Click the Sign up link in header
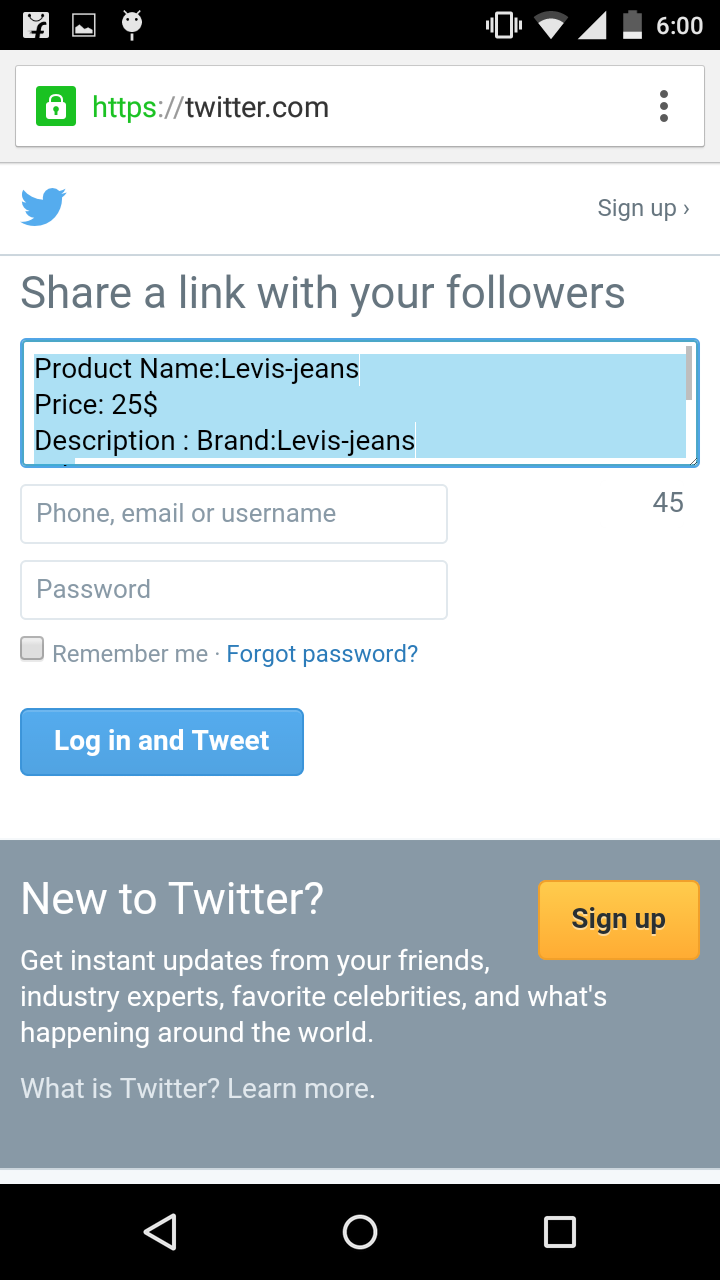The height and width of the screenshot is (1280, 720). (643, 208)
